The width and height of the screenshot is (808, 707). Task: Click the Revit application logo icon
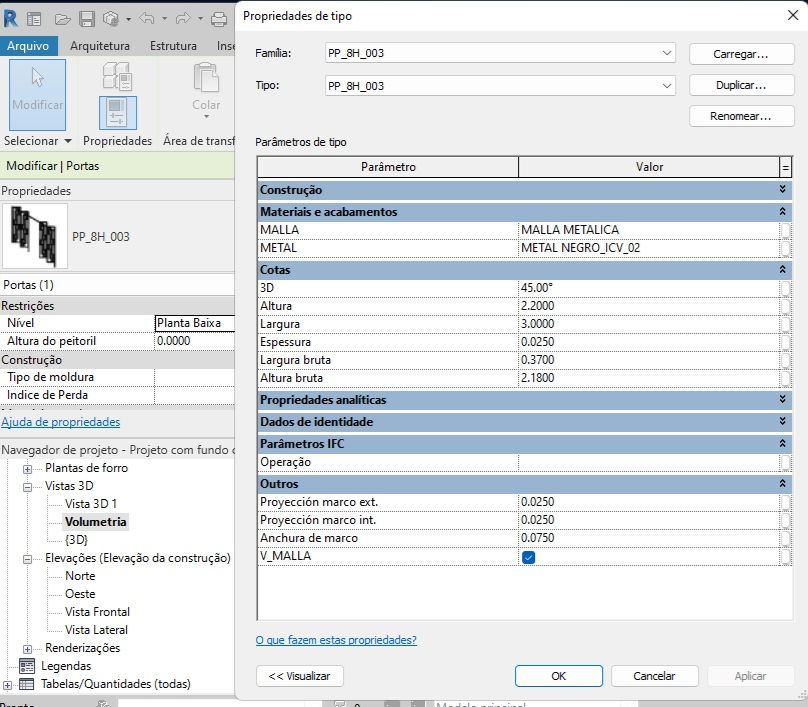pyautogui.click(x=10, y=19)
